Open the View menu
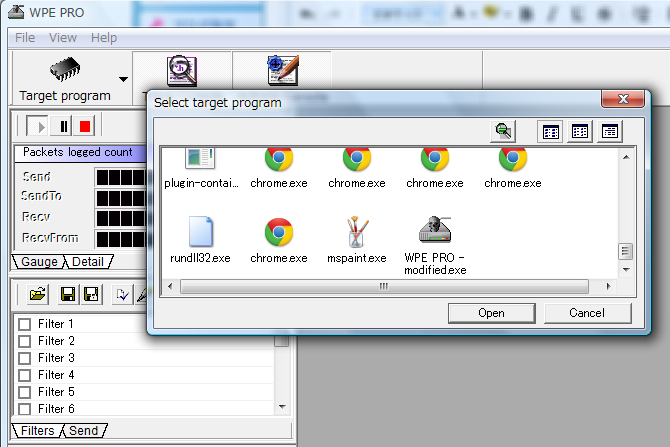The image size is (670, 447). pos(62,37)
